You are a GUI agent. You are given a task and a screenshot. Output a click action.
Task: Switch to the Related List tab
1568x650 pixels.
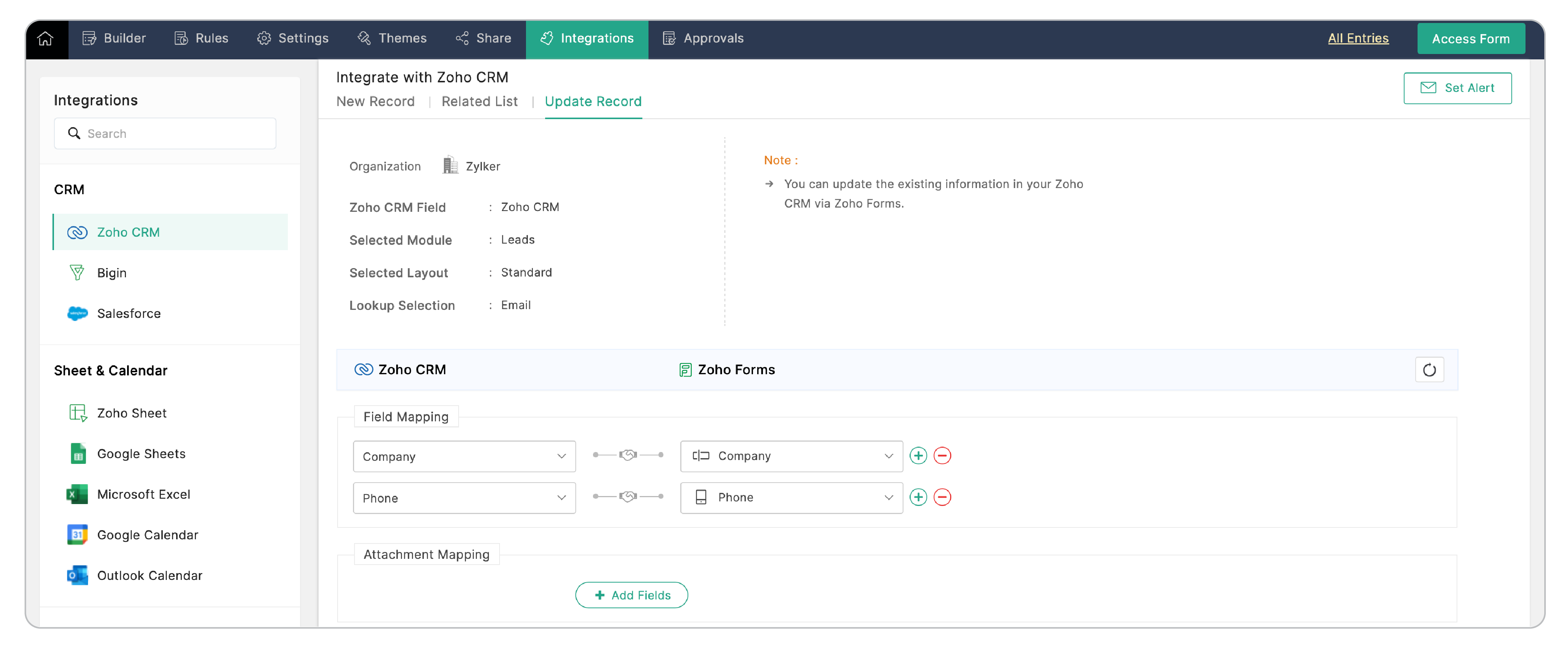[480, 102]
